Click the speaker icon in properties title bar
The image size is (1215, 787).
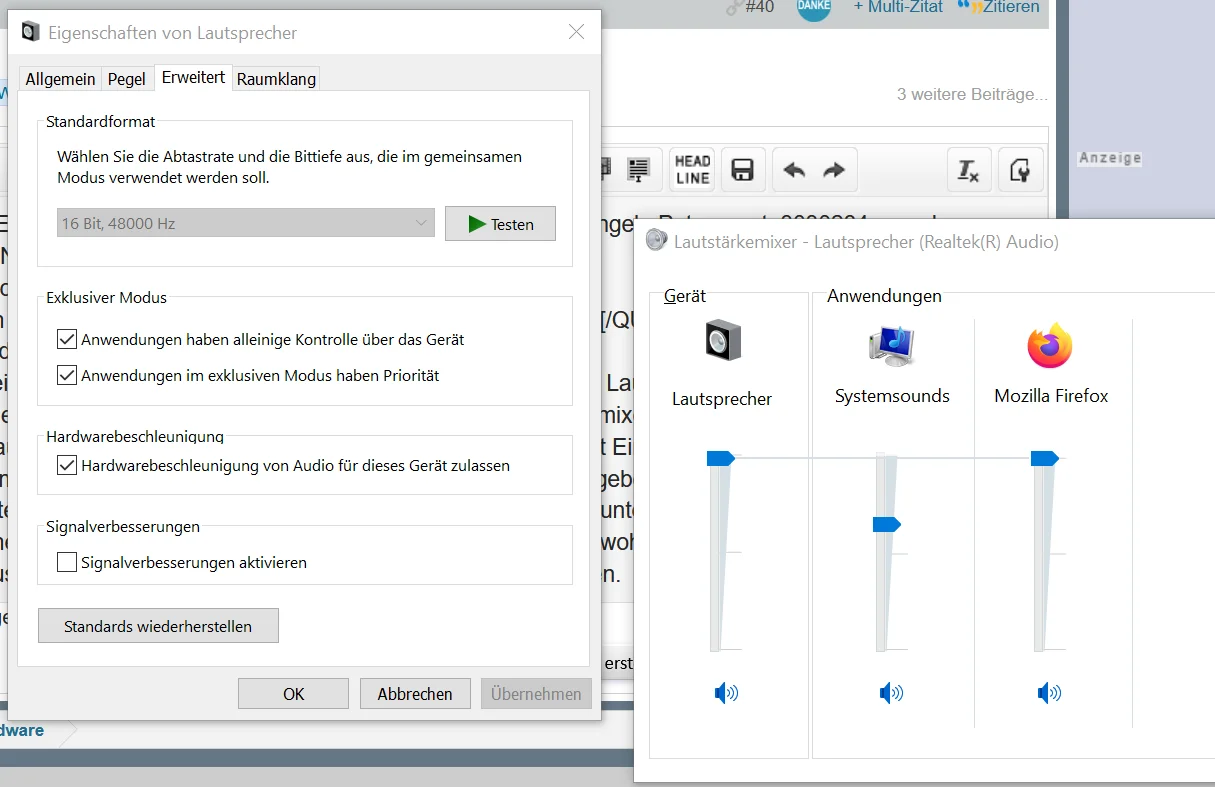(x=31, y=32)
